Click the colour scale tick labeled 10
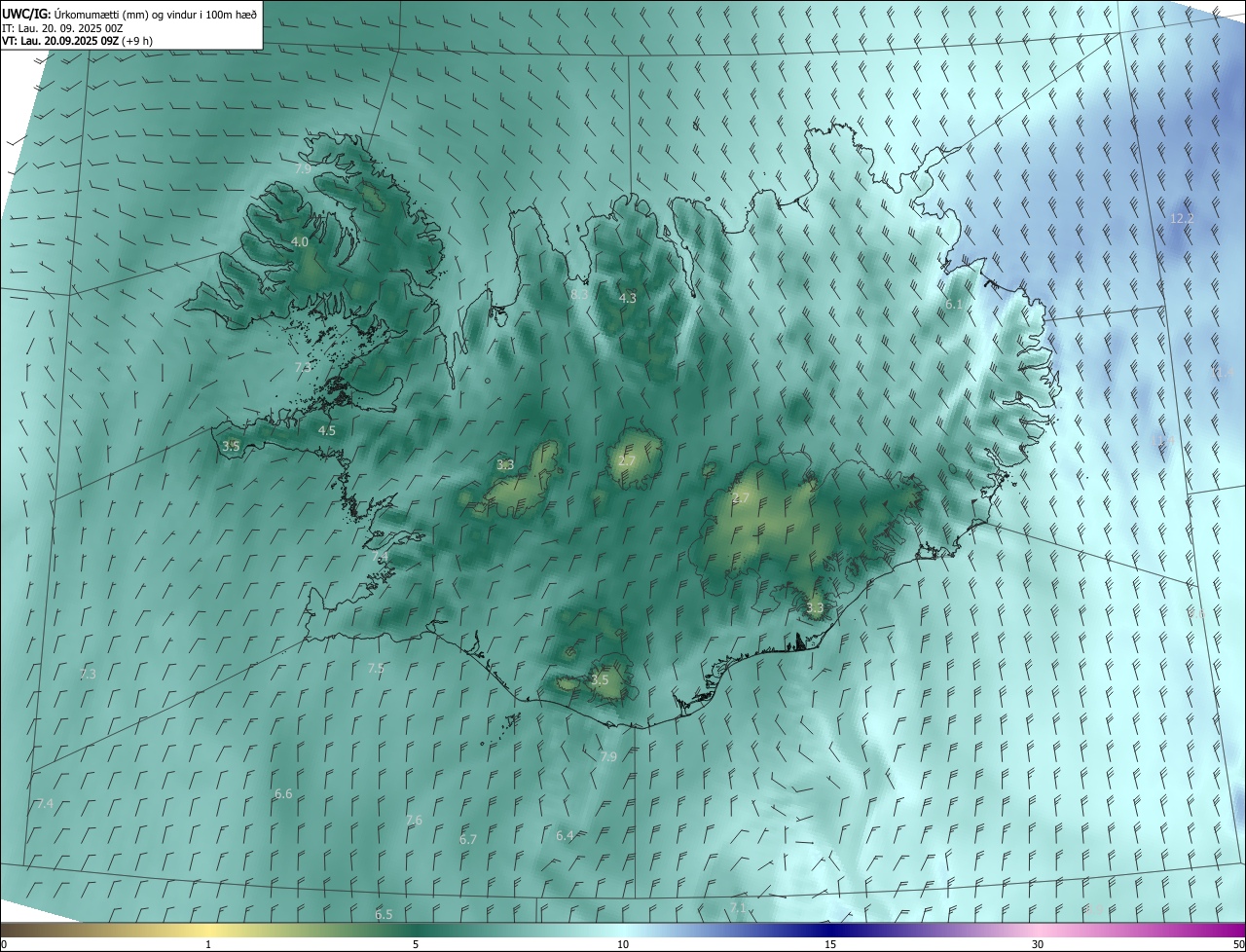1246x952 pixels. 623,944
